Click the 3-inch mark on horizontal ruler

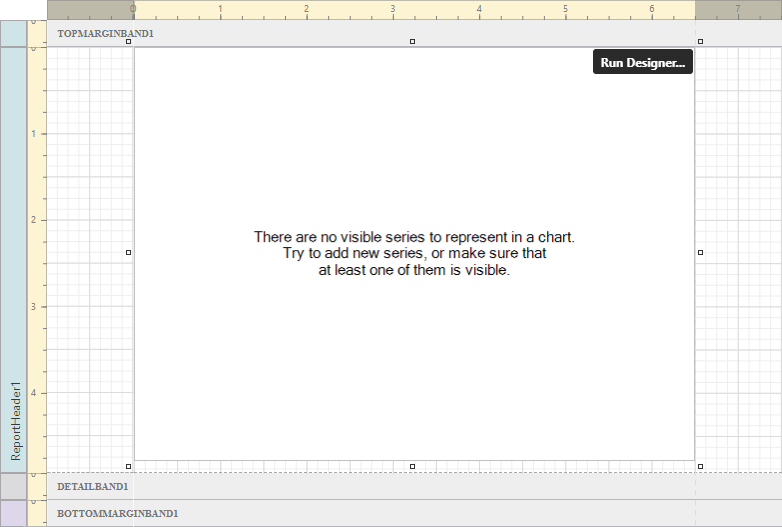(393, 9)
